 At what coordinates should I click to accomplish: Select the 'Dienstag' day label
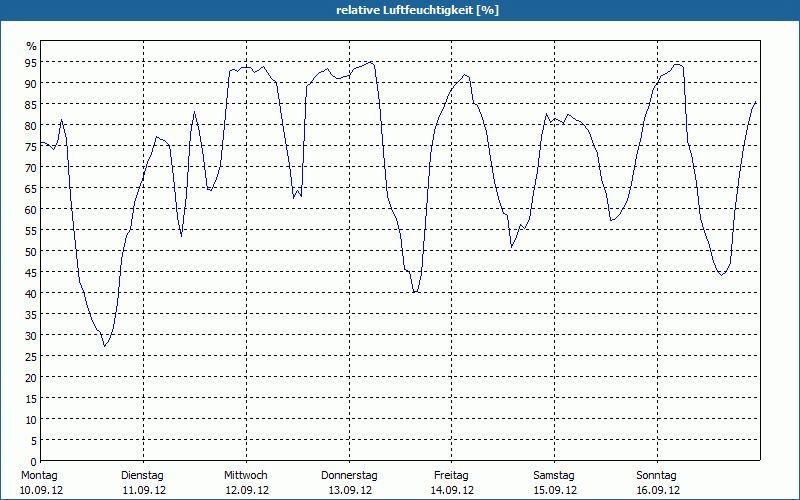coord(143,475)
